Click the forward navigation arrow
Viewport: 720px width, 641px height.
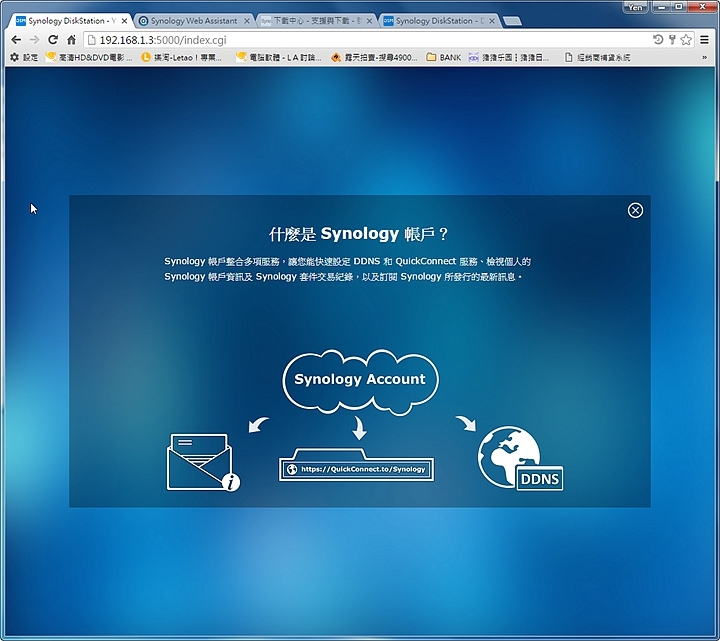point(34,40)
